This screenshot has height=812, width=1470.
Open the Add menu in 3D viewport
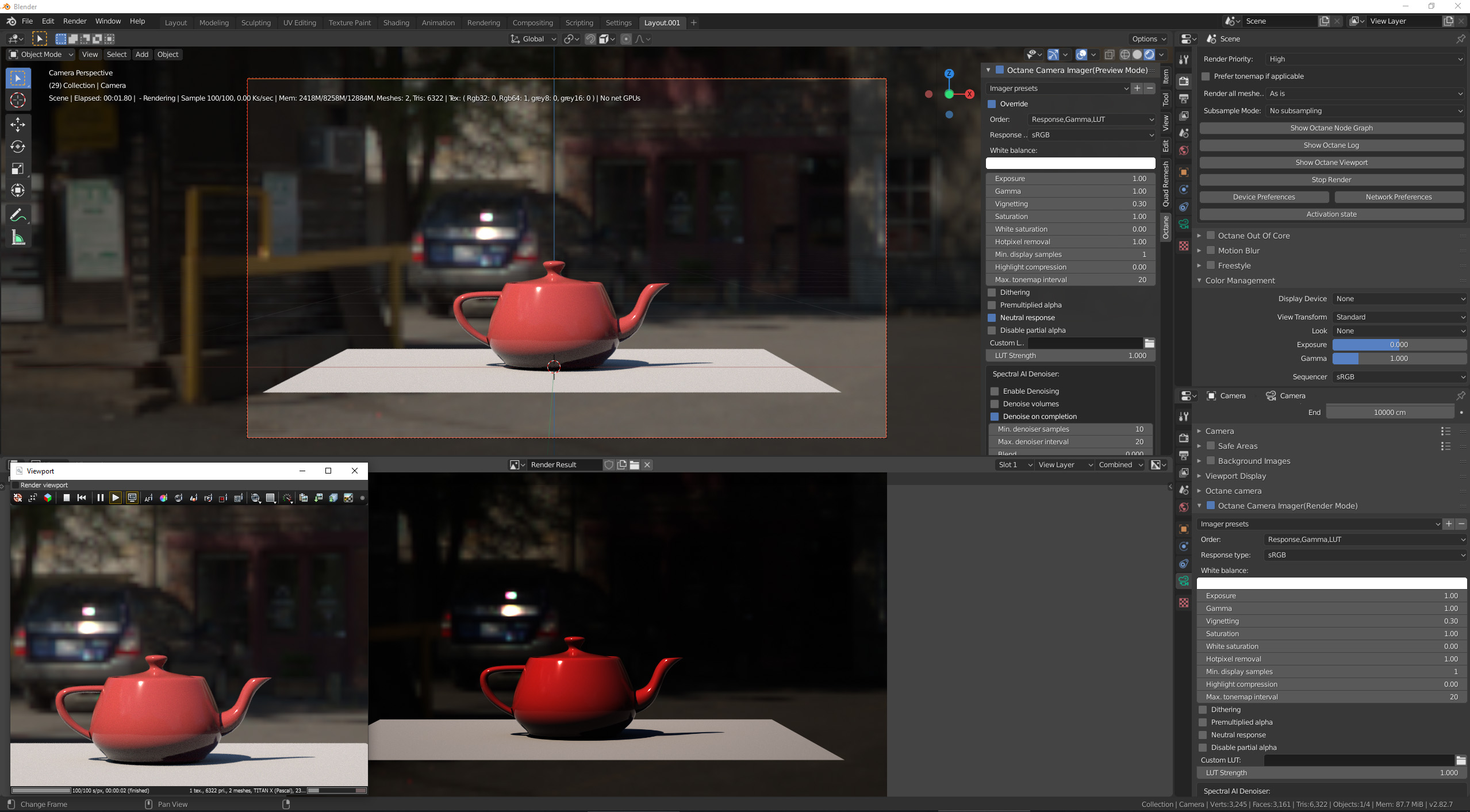click(x=142, y=55)
